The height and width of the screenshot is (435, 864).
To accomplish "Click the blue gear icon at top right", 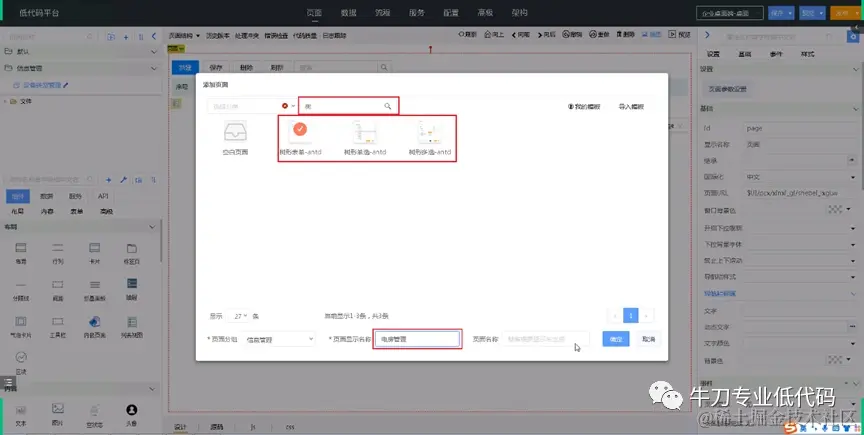I will pos(854,36).
